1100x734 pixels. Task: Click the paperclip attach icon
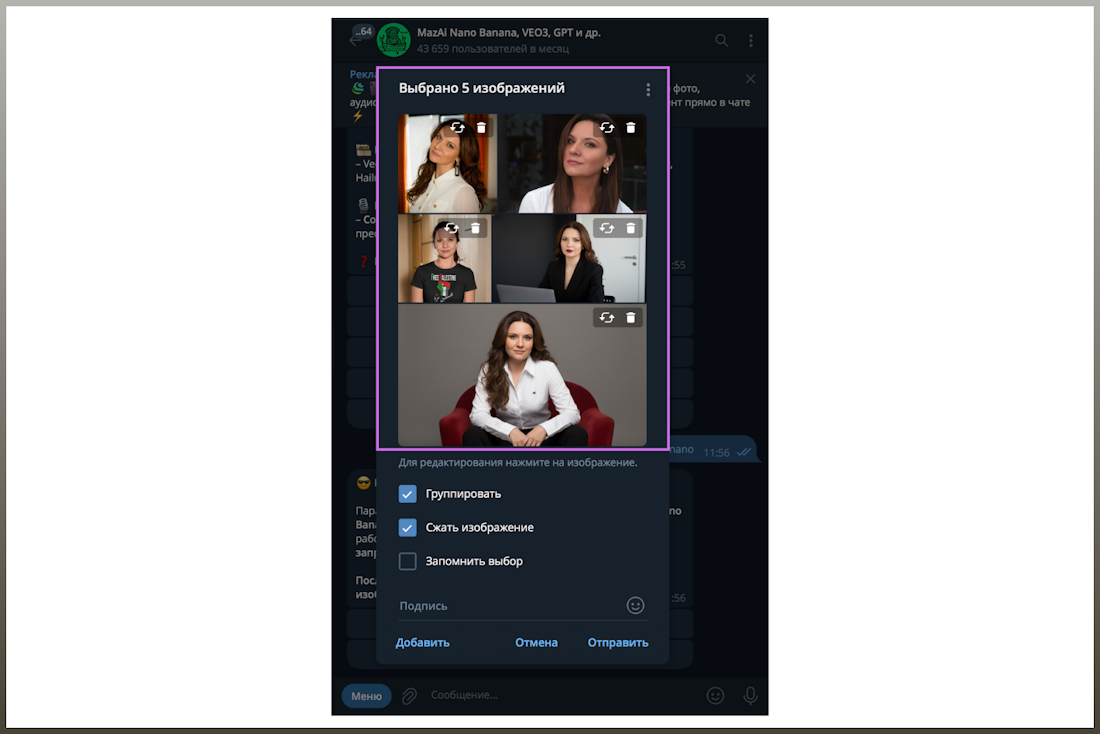pyautogui.click(x=409, y=696)
